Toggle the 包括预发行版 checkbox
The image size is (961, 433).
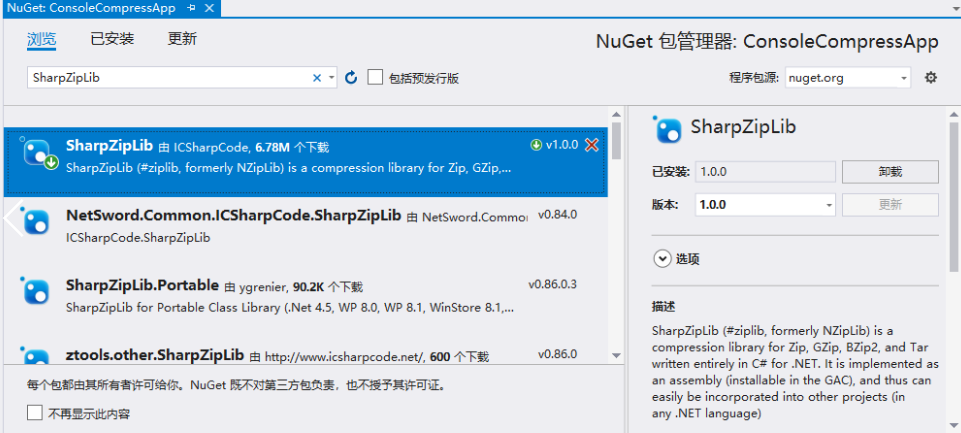point(375,77)
